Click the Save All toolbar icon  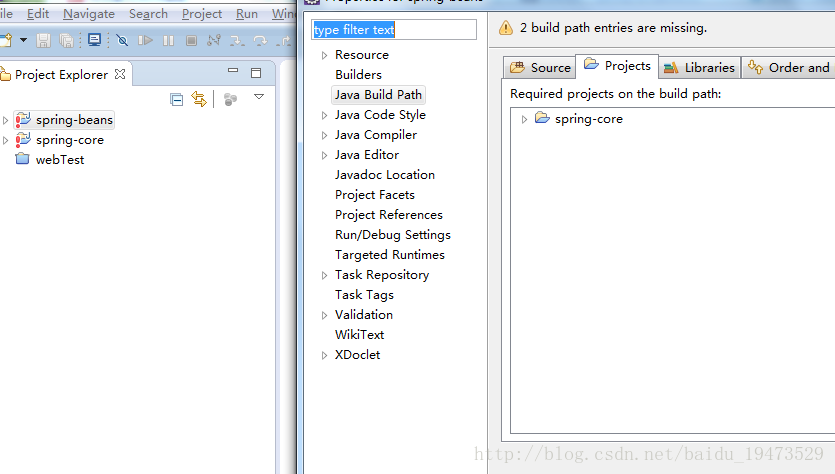(x=67, y=40)
